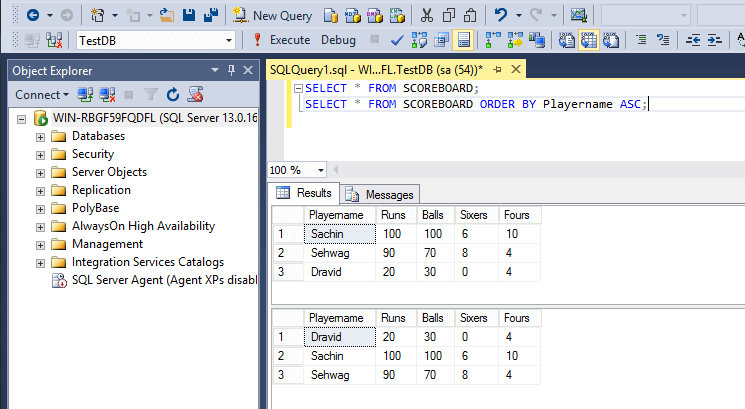Select Integration Services Catalogs node
745x409 pixels.
[x=148, y=262]
